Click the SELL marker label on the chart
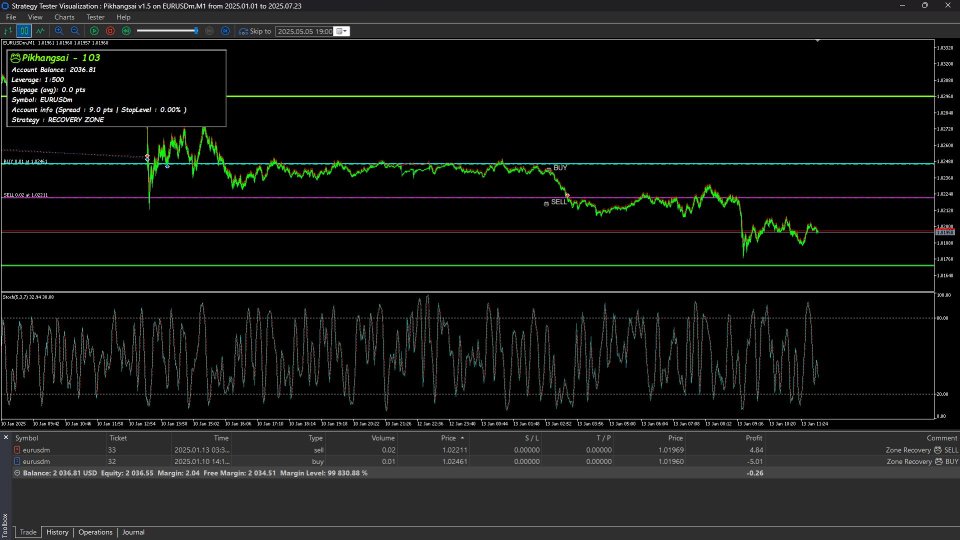Viewport: 960px width, 540px height. (558, 201)
